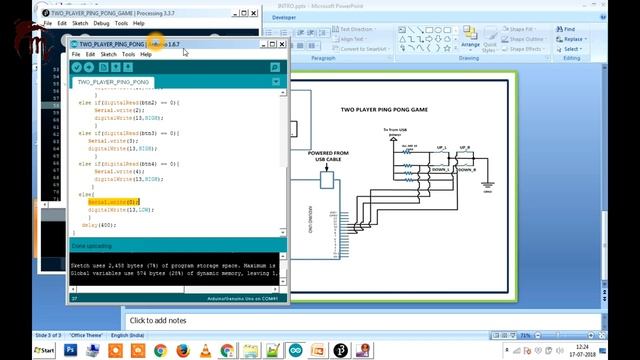Screen dimensions: 640x360
Task: Click the English (India) language indicator
Action: 127,336
